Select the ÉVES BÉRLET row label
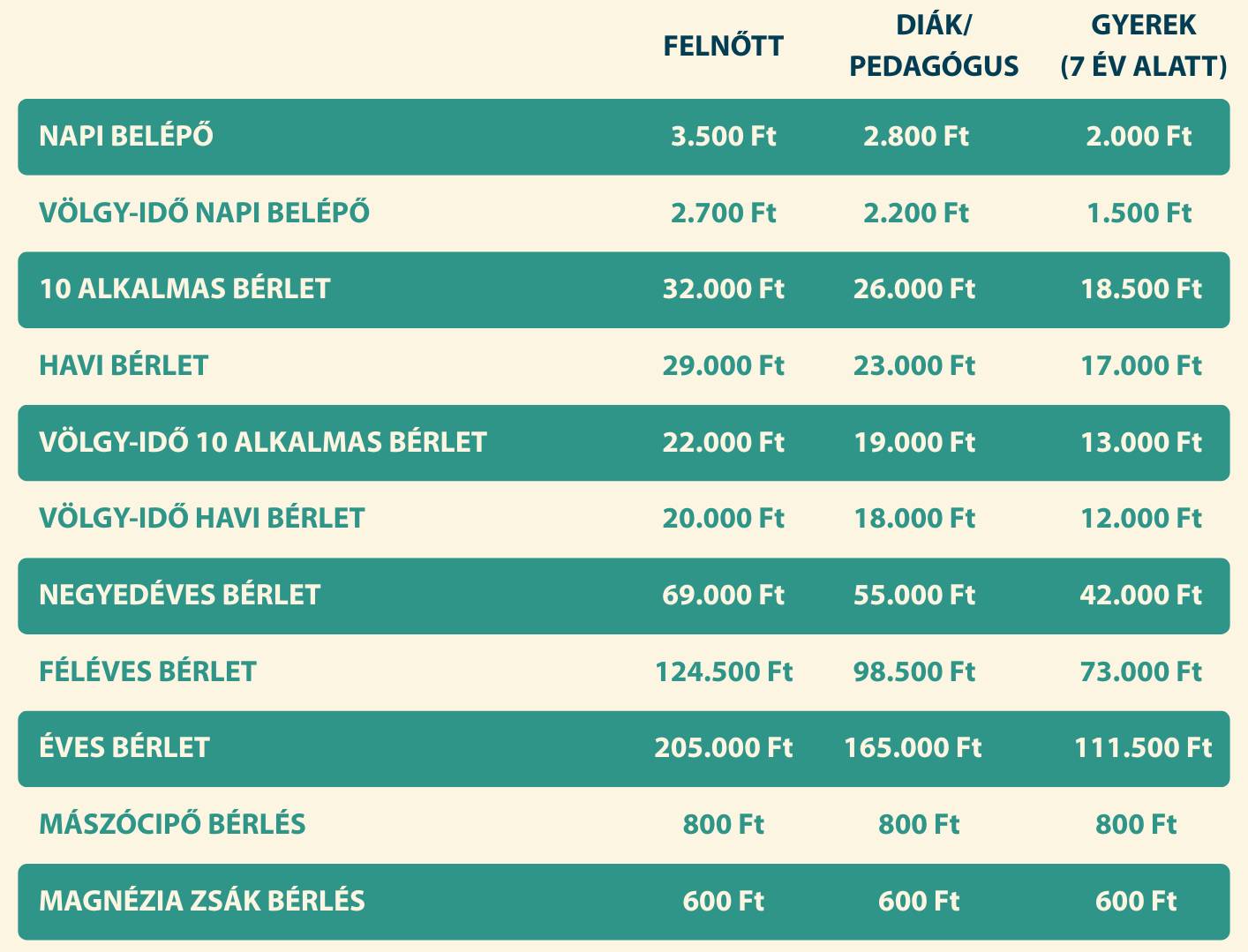The image size is (1248, 952). pos(124,748)
